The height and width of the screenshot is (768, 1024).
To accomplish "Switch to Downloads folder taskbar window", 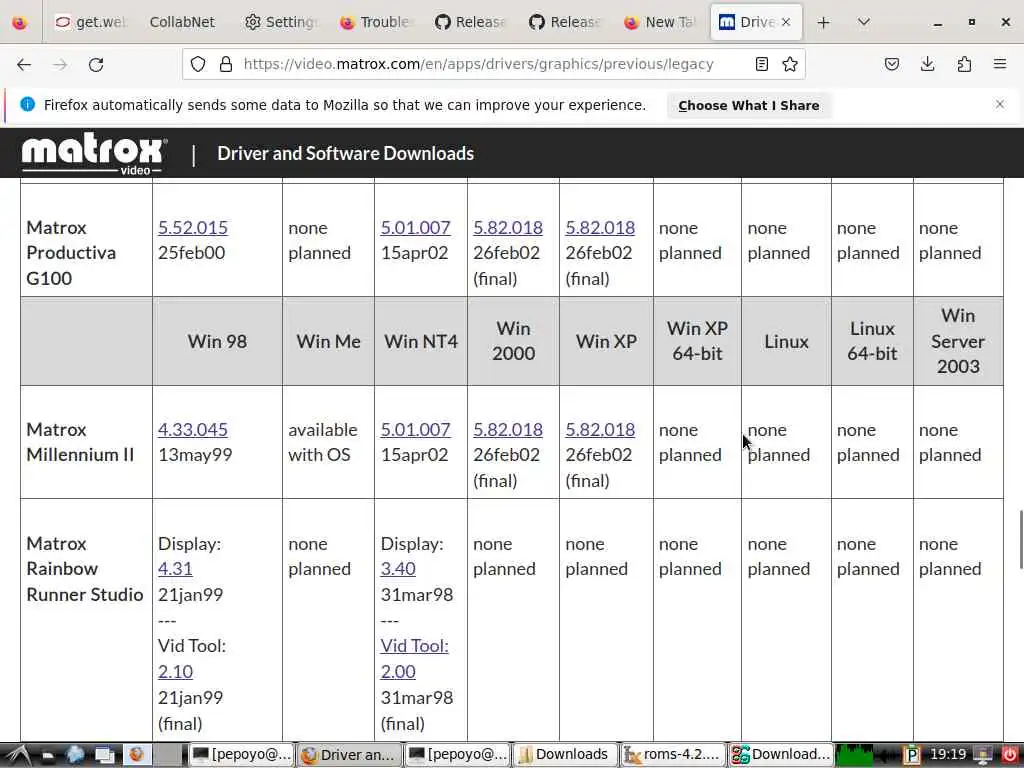I will 565,755.
